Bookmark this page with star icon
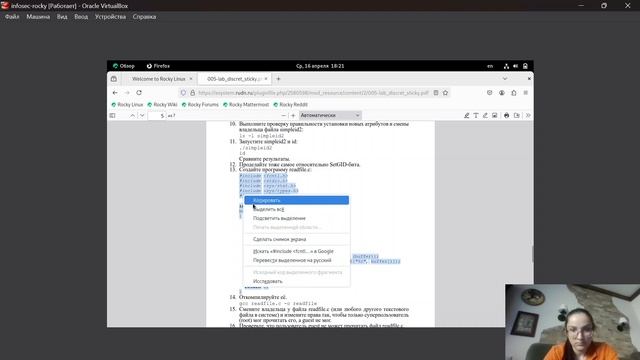Image resolution: width=640 pixels, height=360 pixels. point(445,93)
